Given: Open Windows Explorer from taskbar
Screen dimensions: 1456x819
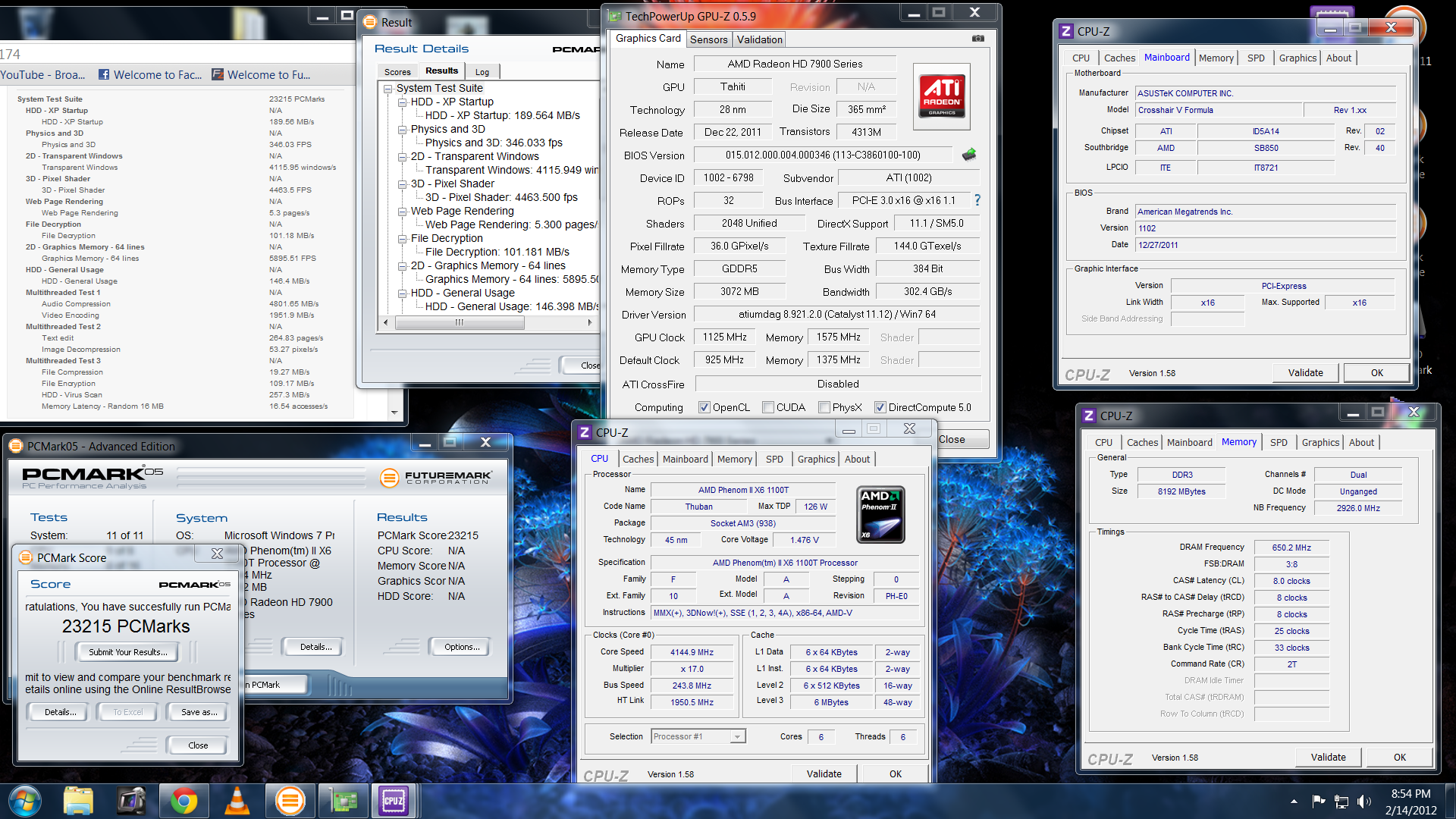Looking at the screenshot, I should click(x=78, y=801).
